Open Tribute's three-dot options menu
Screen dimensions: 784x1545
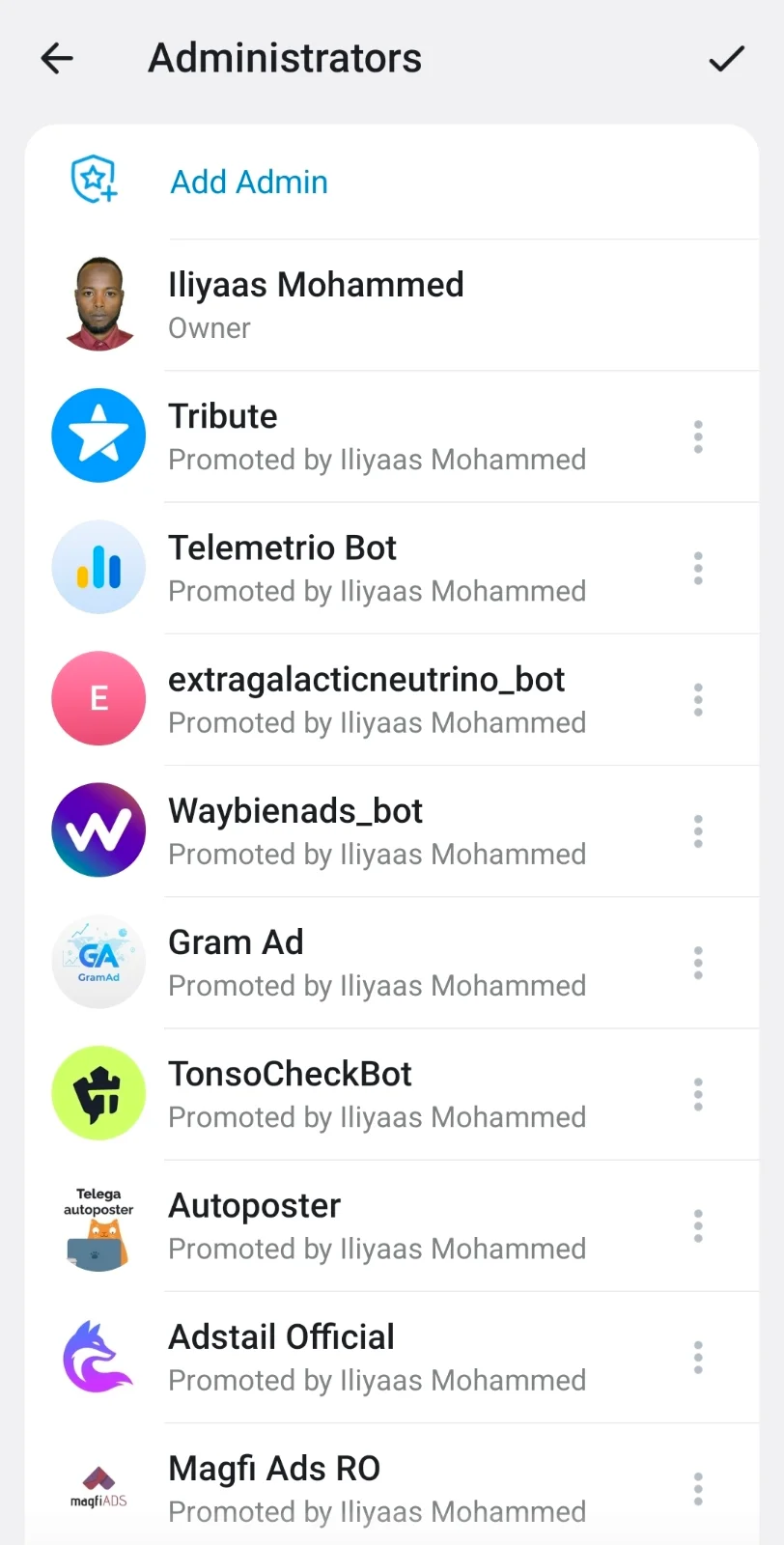click(x=698, y=437)
